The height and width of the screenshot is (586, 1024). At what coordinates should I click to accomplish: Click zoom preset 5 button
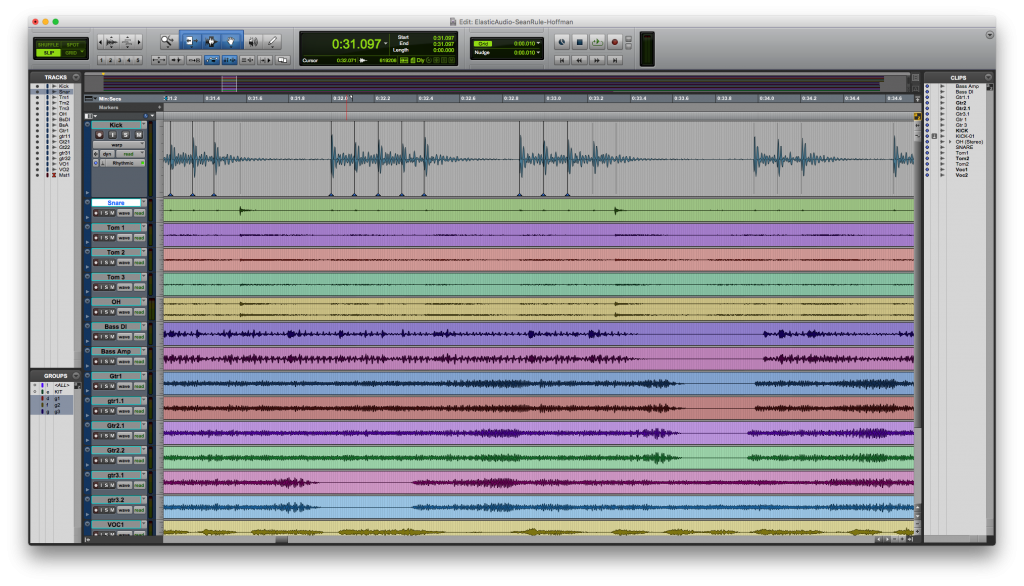point(137,60)
